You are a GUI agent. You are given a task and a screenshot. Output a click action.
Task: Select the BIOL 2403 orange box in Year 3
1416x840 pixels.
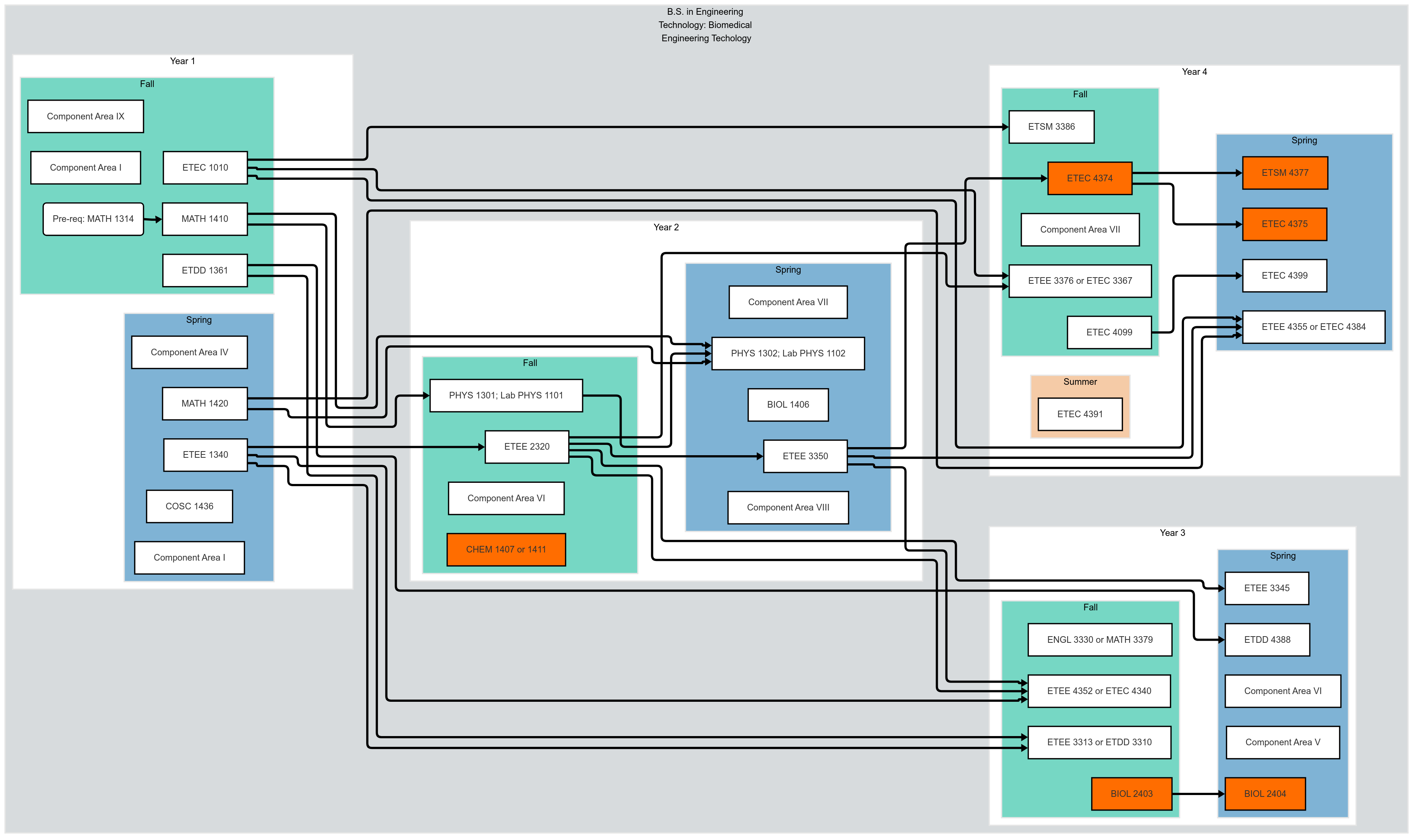(1131, 794)
